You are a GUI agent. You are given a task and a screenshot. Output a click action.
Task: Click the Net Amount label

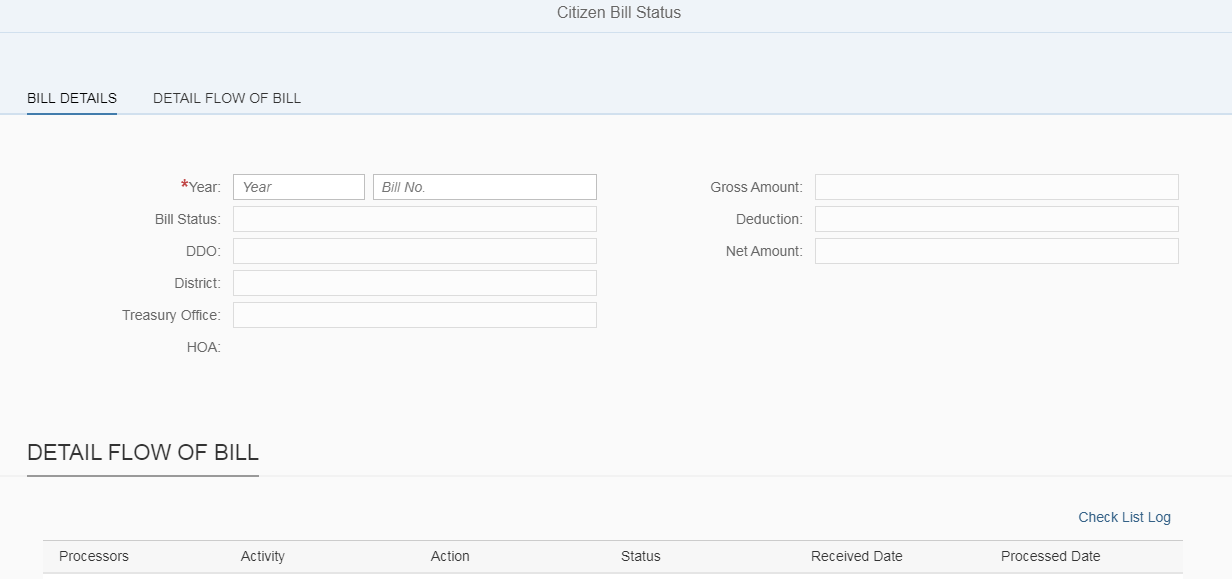pos(764,251)
